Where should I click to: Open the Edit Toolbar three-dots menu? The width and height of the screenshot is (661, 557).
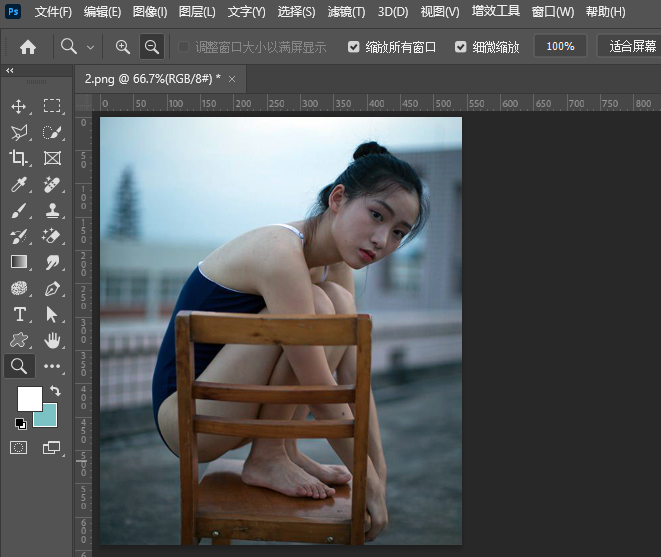52,366
